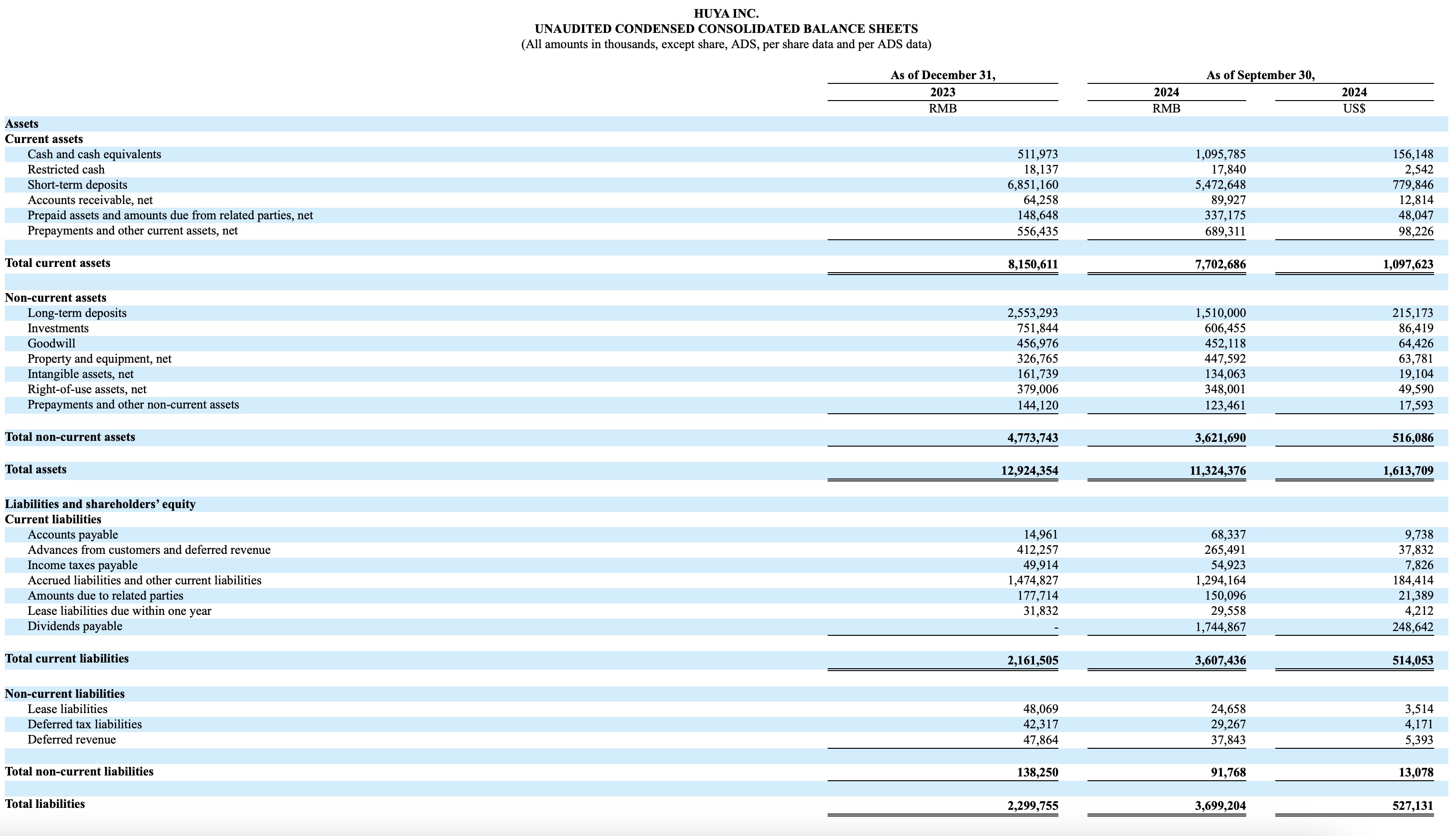
Task: Select the 'Goodwill' row label
Action: [x=51, y=343]
